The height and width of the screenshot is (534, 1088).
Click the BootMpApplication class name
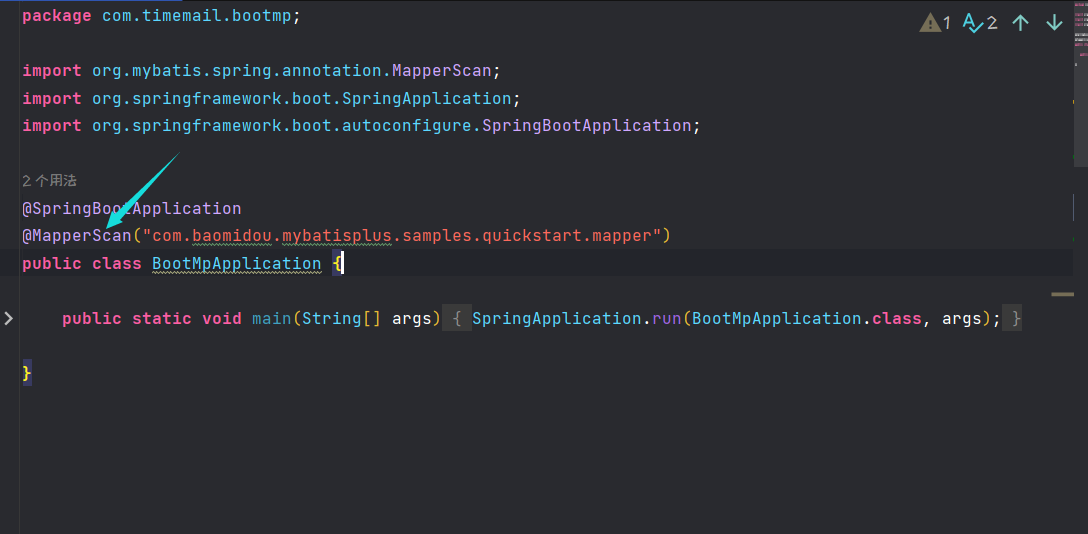pyautogui.click(x=237, y=264)
